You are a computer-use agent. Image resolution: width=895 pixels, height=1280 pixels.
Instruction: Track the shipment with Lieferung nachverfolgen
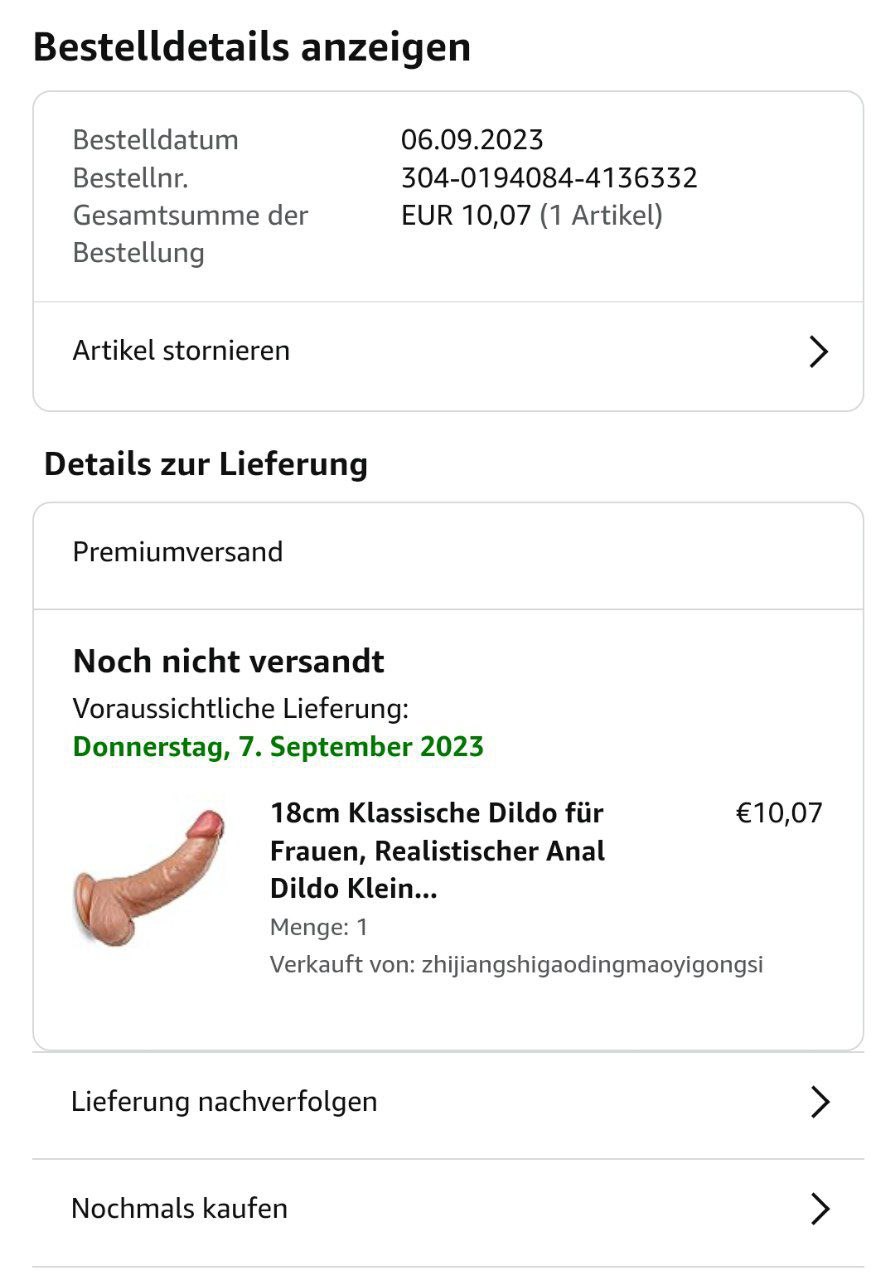click(x=224, y=1102)
